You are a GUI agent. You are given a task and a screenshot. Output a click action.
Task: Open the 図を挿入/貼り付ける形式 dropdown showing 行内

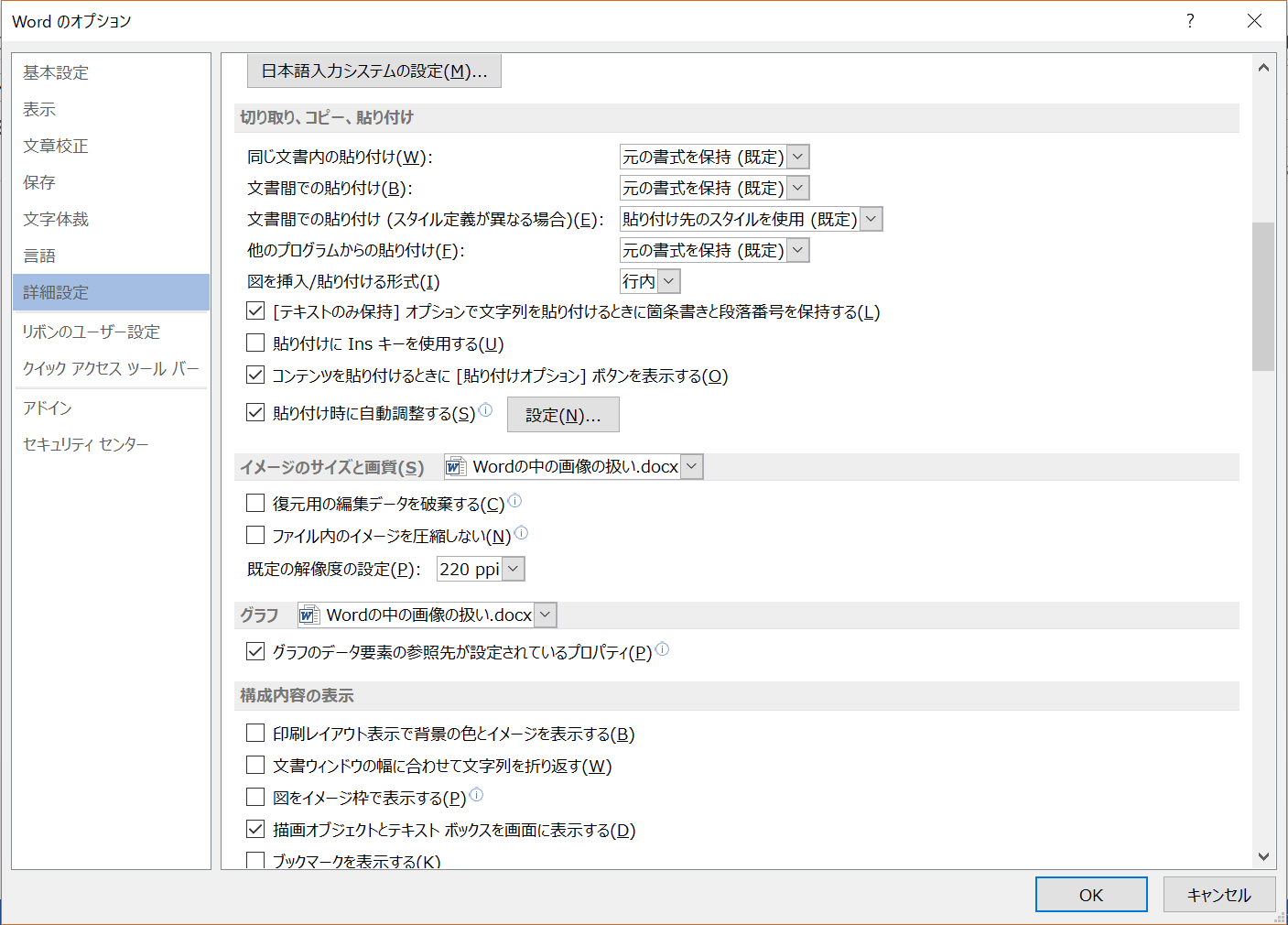tap(667, 280)
